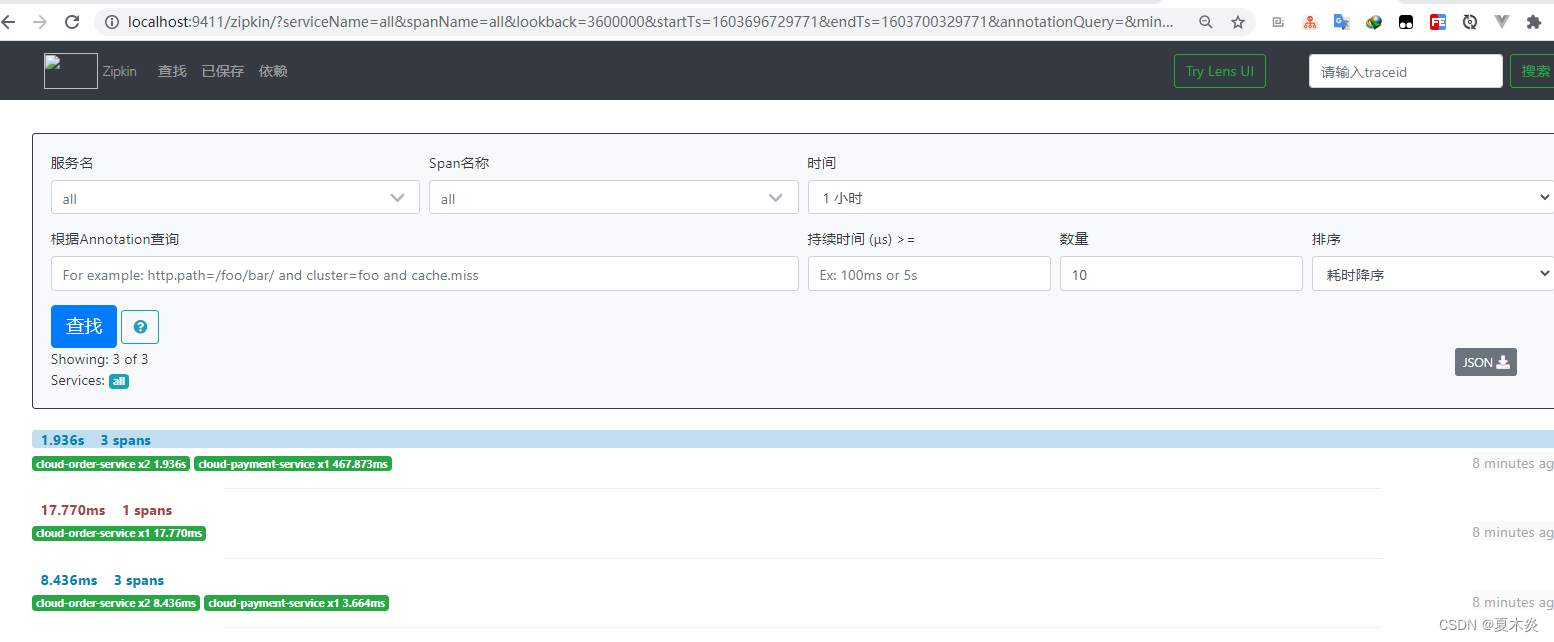Click the IDM download manager extension icon
1554x642 pixels.
pyautogui.click(x=1374, y=21)
